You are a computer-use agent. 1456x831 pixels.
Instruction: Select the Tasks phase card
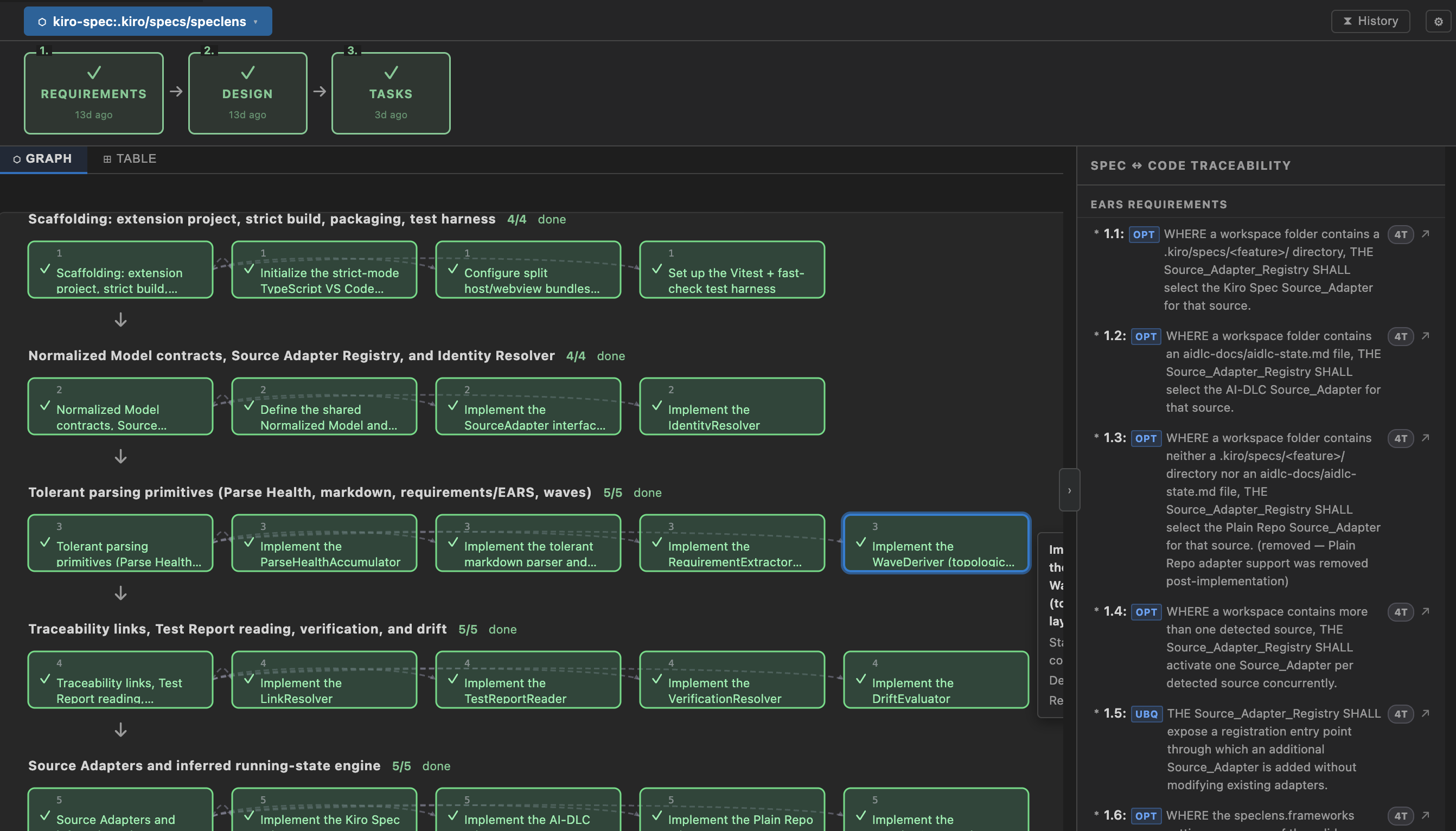[391, 93]
